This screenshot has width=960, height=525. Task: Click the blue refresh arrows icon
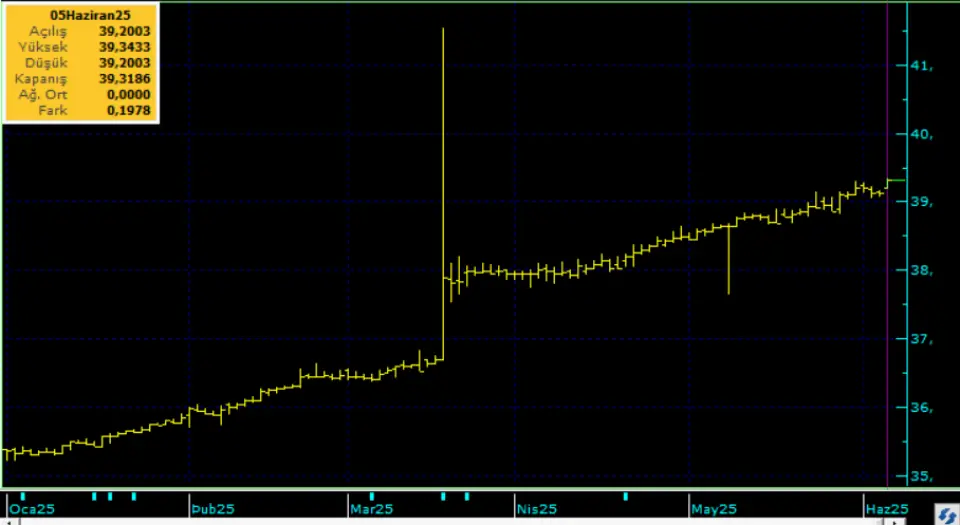(x=947, y=515)
